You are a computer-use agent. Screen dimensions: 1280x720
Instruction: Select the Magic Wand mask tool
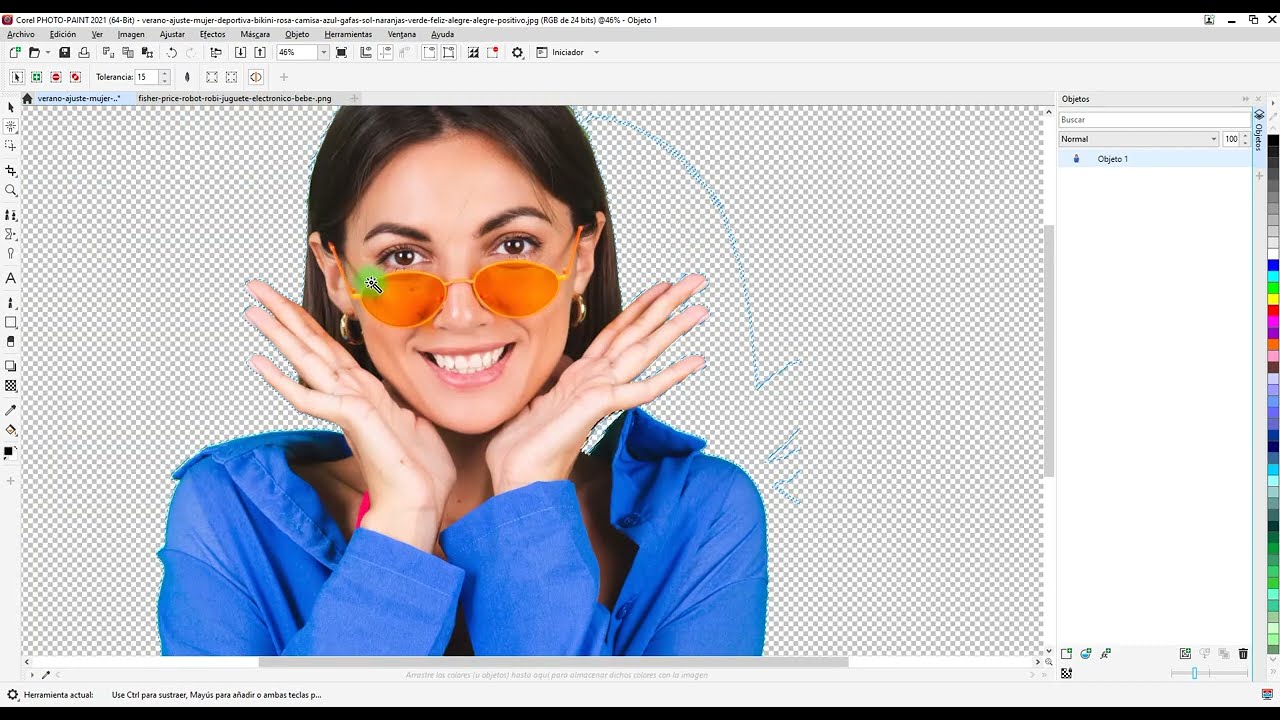coord(11,127)
